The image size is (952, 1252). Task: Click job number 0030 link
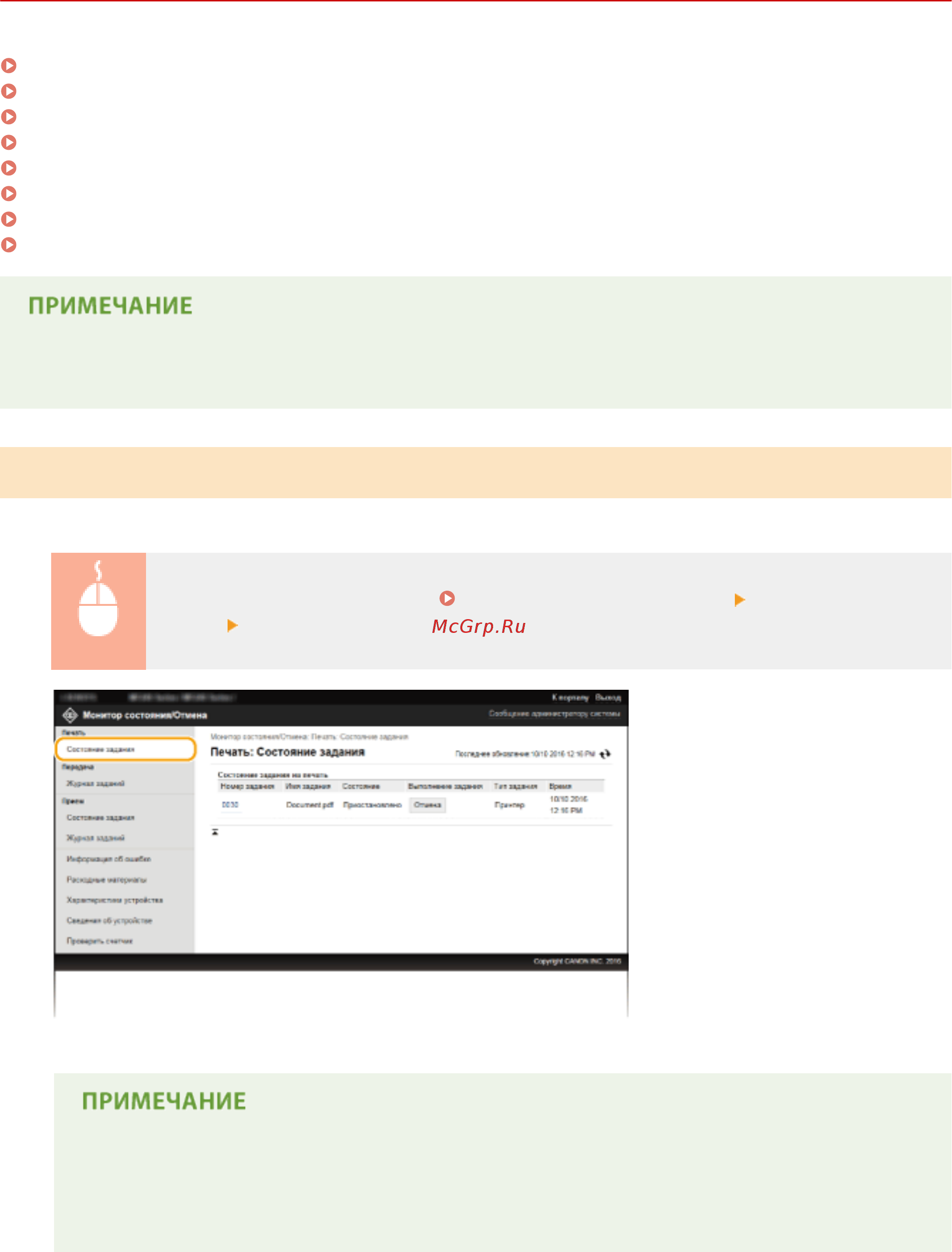(x=230, y=805)
